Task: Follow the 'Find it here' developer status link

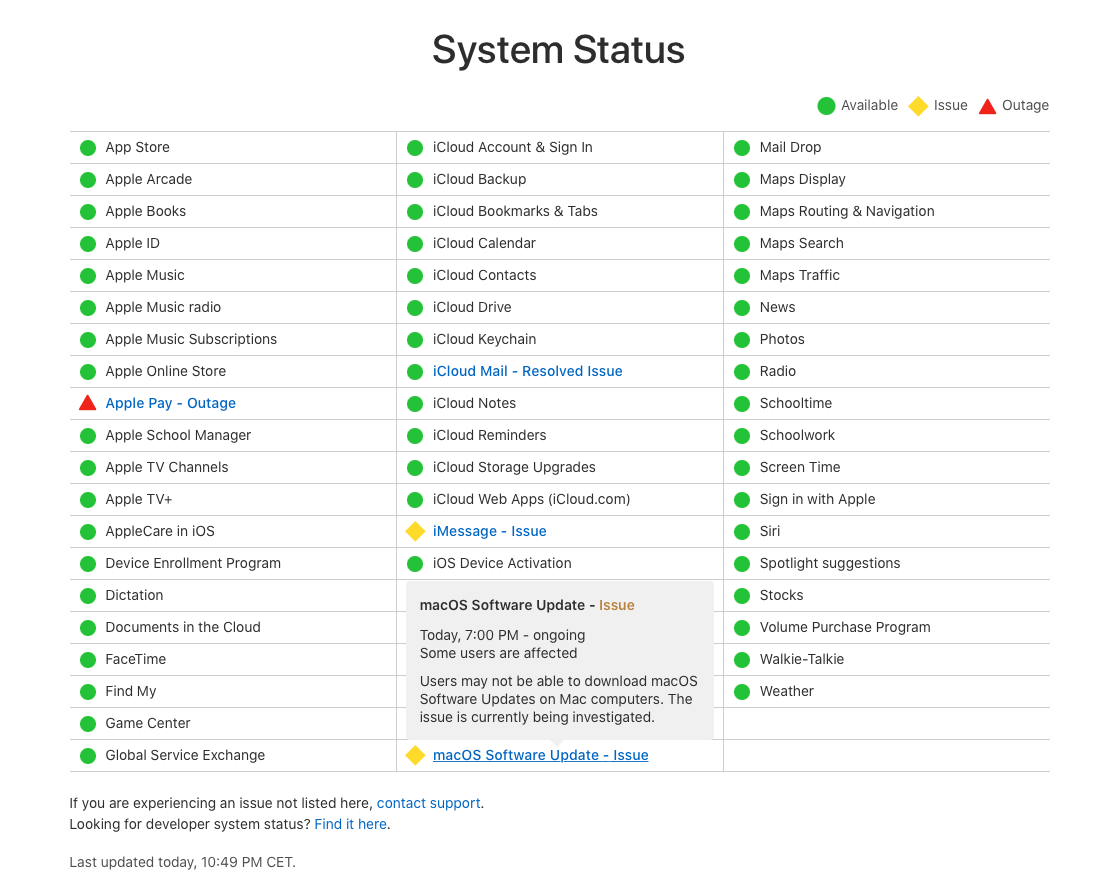Action: pyautogui.click(x=350, y=824)
